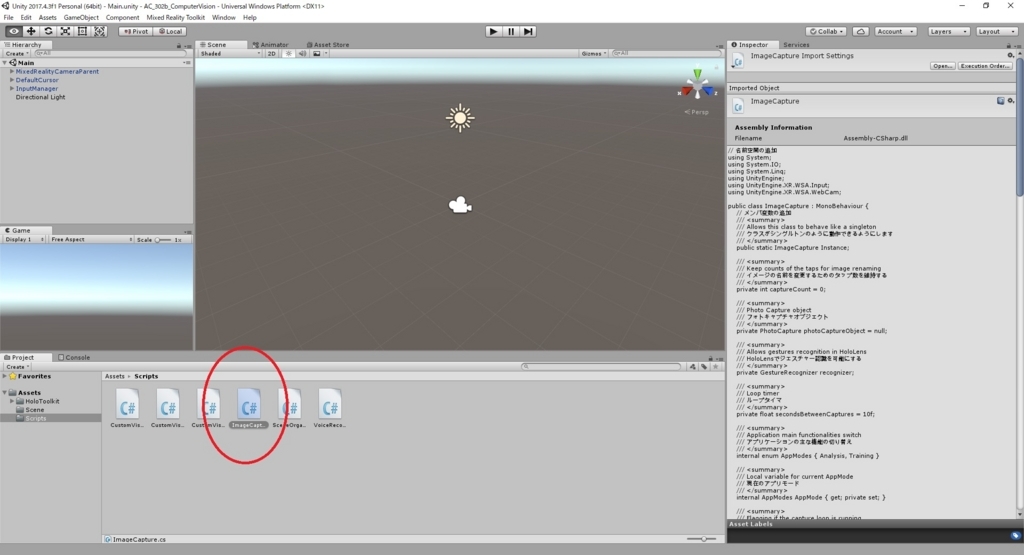Toggle the Inspector panel lock
Screen dimensions: 1024x555
click(1008, 46)
